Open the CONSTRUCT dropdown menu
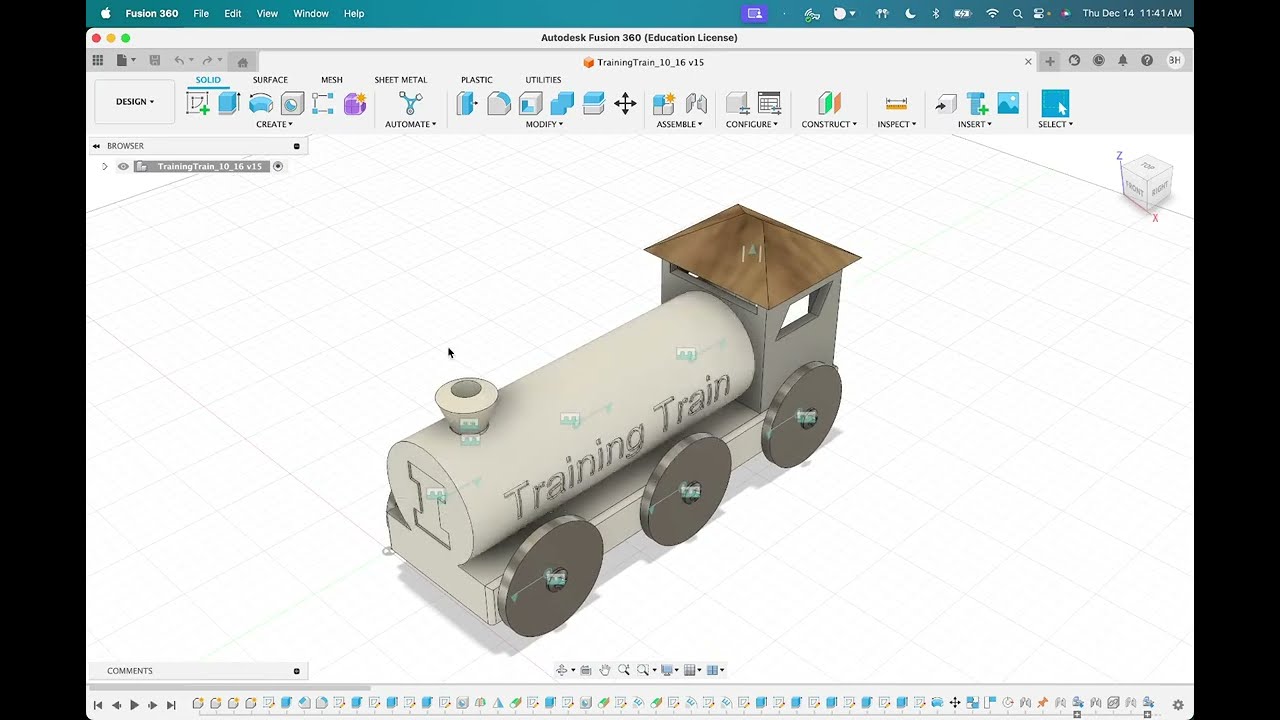 tap(829, 124)
